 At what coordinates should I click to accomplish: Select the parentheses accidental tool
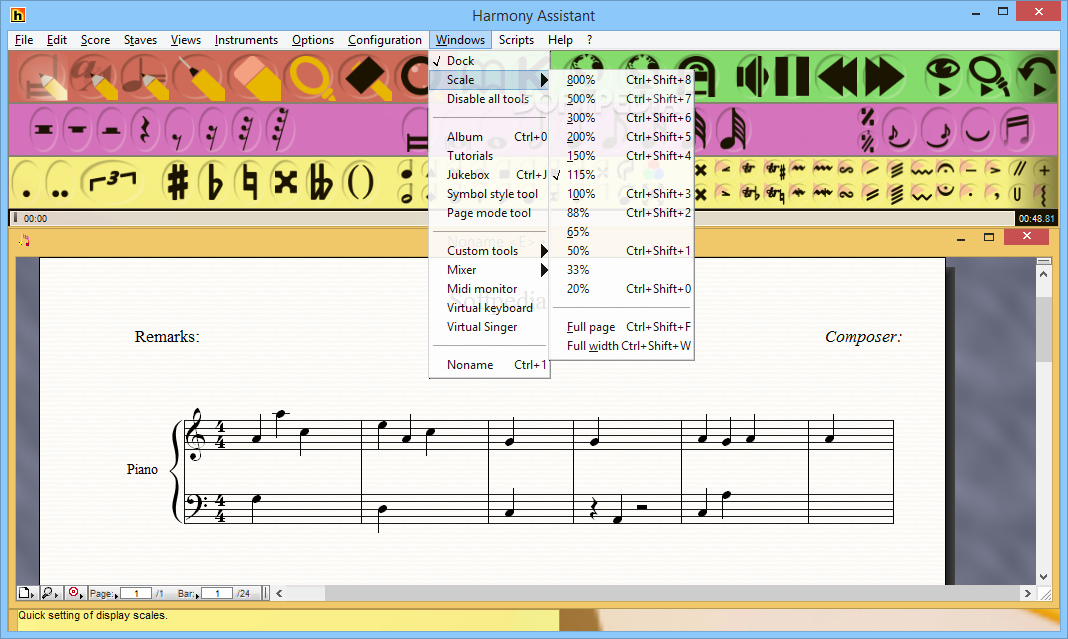(360, 183)
